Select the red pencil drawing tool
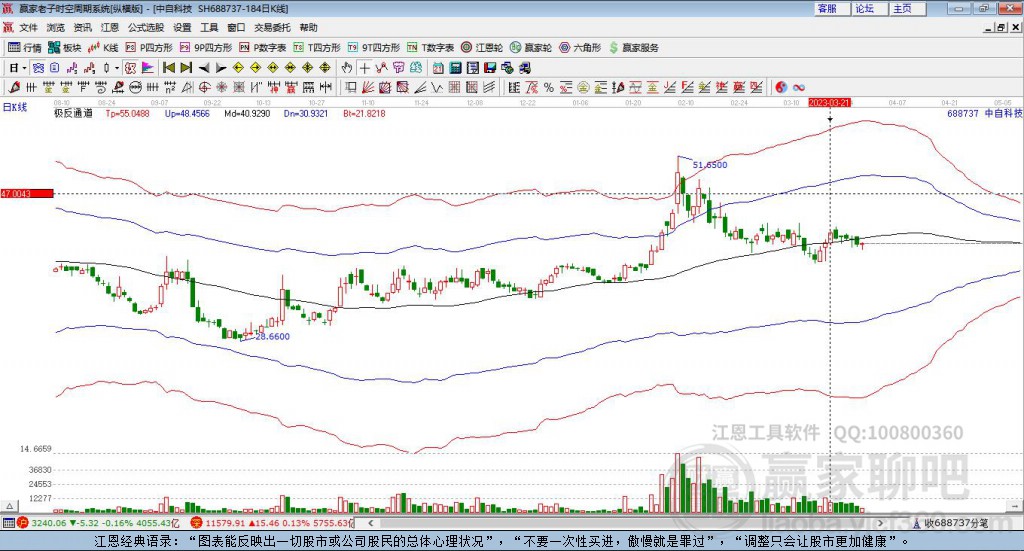Image resolution: width=1024 pixels, height=551 pixels. coord(14,87)
